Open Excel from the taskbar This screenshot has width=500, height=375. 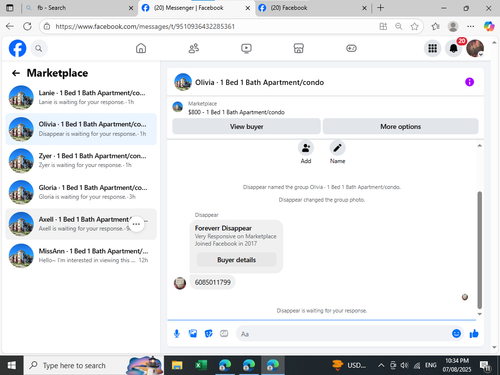[201, 365]
